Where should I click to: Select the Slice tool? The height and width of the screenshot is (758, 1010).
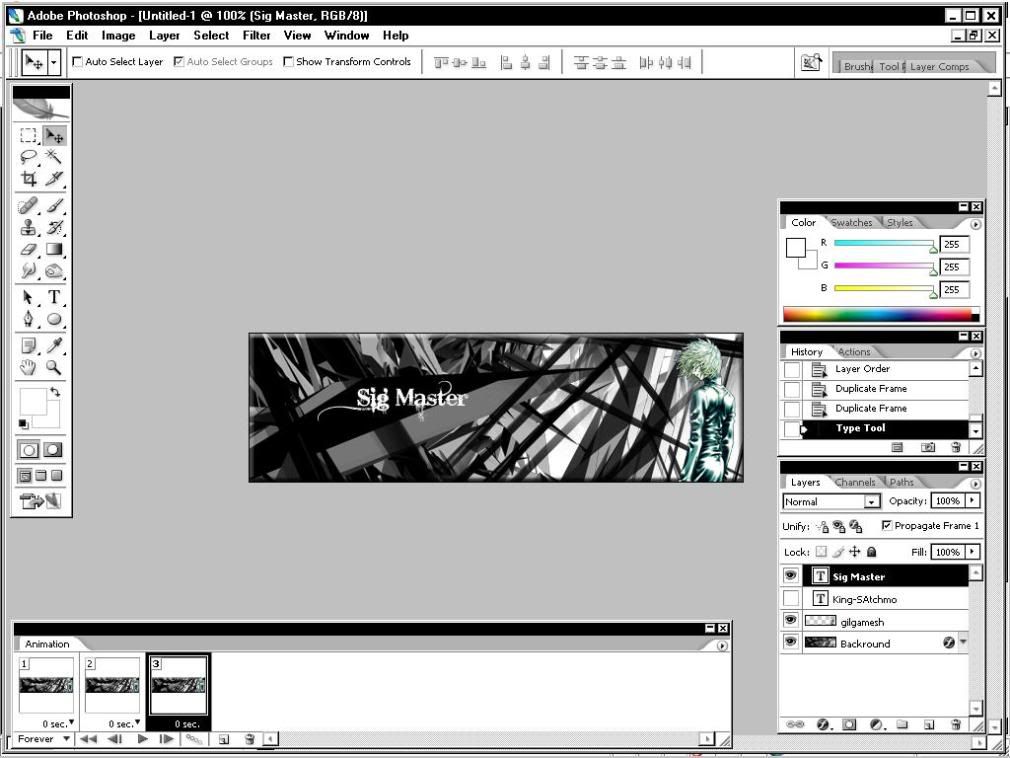click(54, 178)
